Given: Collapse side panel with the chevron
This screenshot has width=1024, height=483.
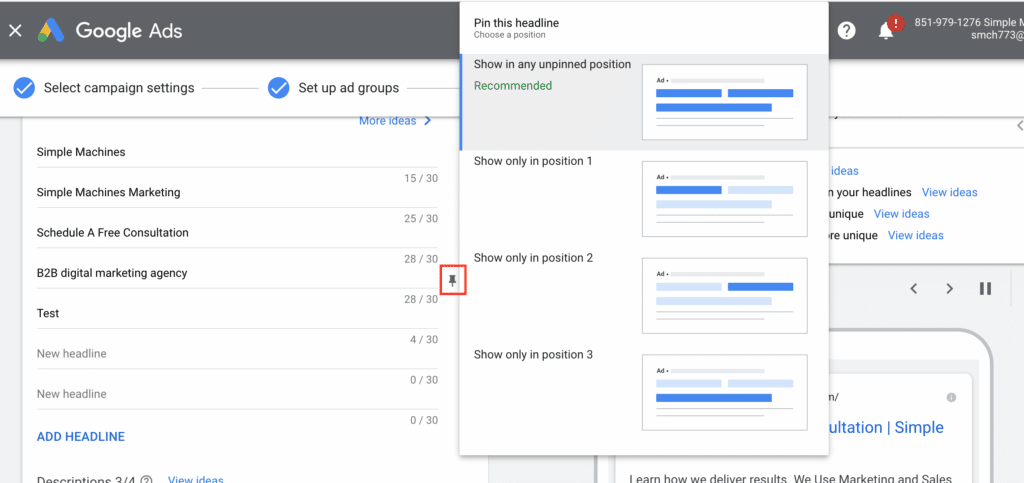Looking at the screenshot, I should click(x=1019, y=125).
